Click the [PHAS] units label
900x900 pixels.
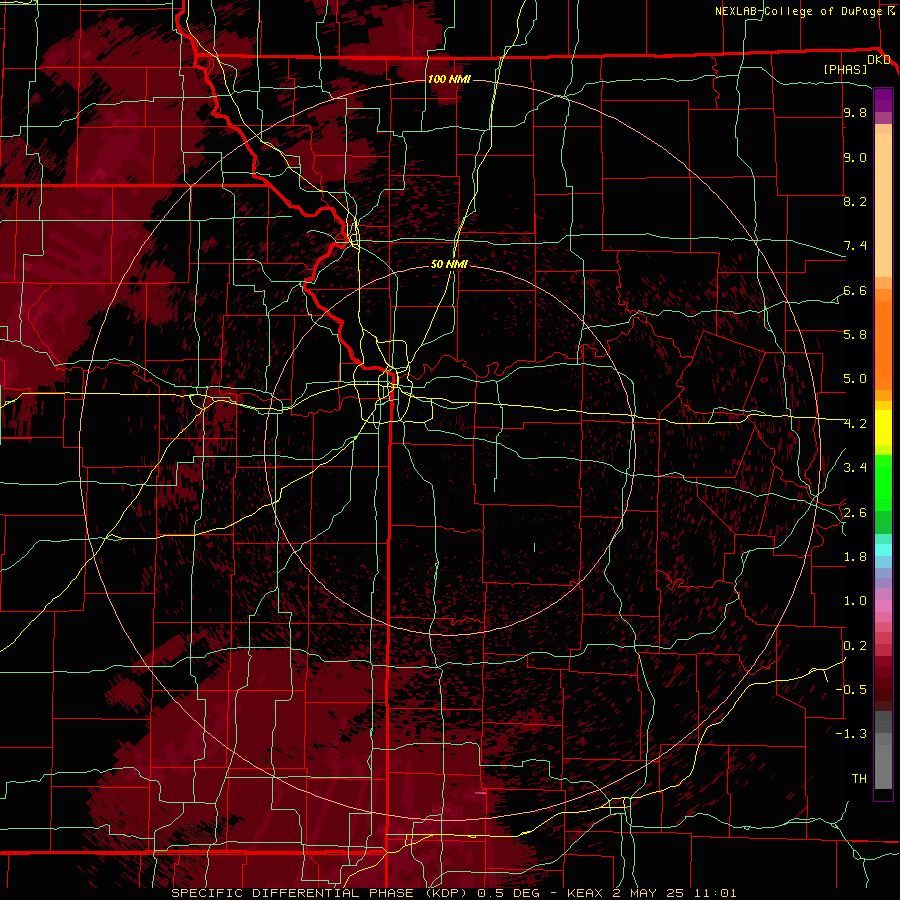pyautogui.click(x=845, y=70)
